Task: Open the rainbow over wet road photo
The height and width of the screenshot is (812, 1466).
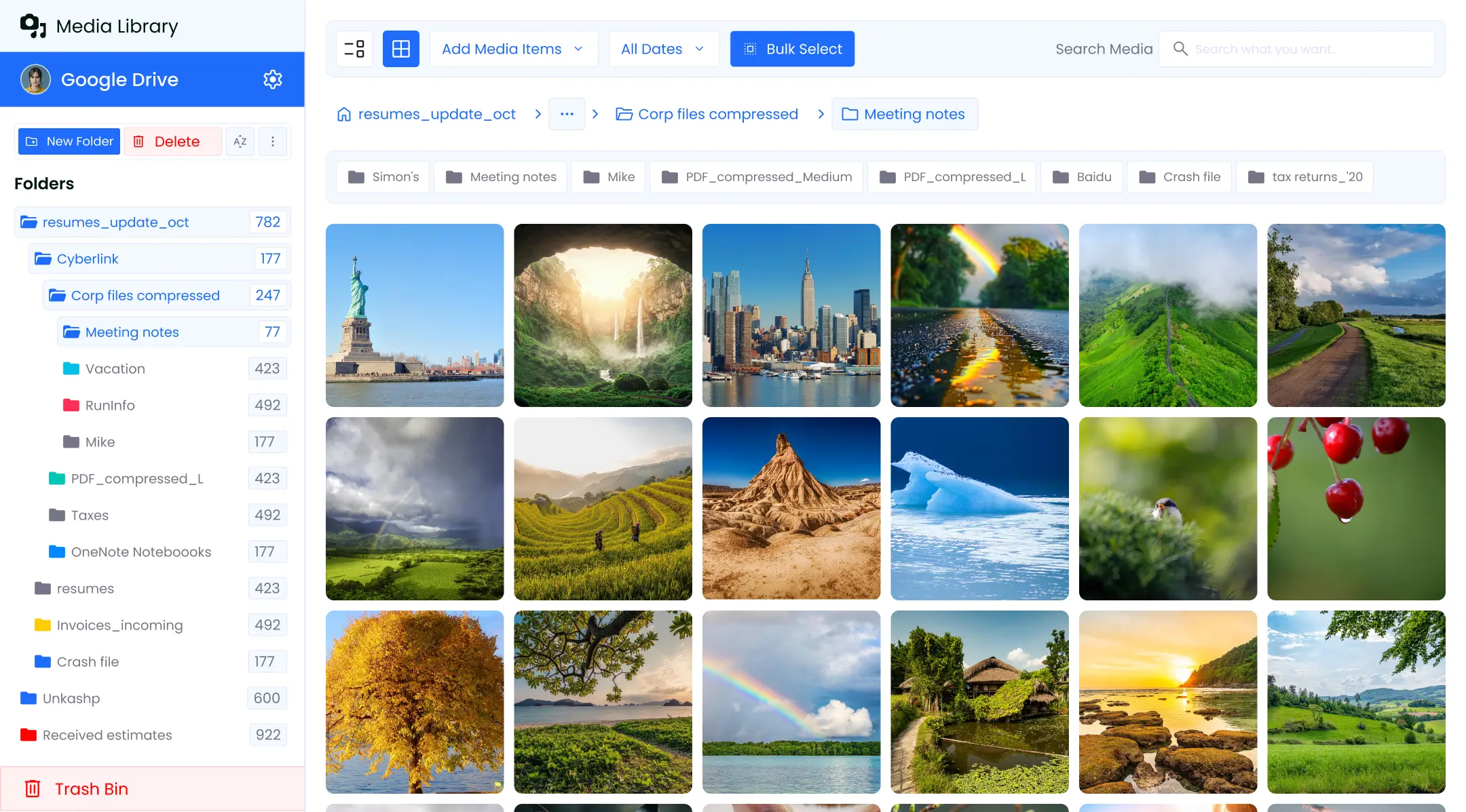Action: click(x=979, y=315)
